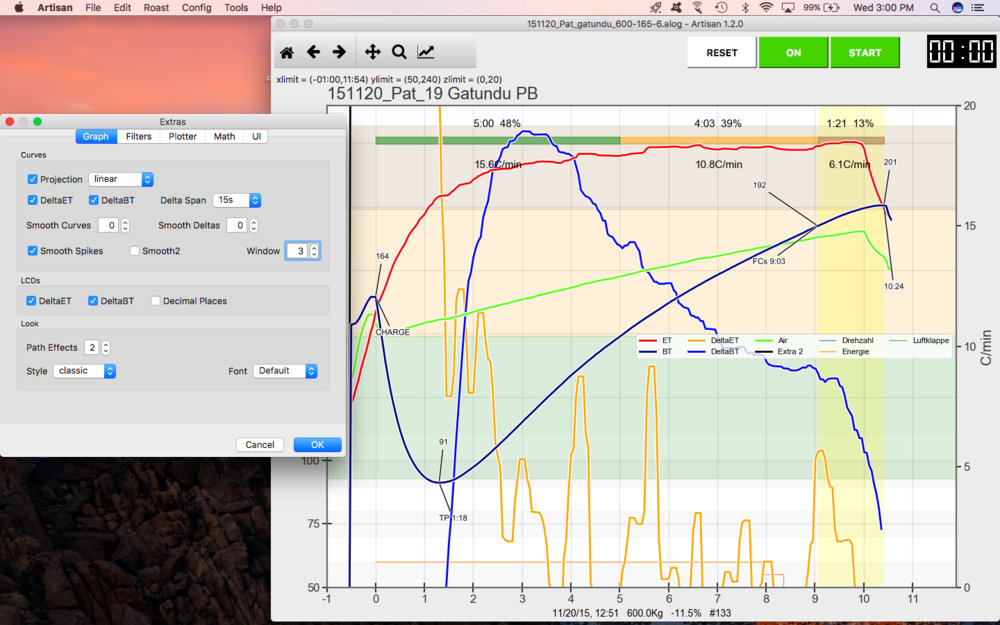The image size is (1000, 625).
Task: Uncheck DeltaBT under Curves
Action: coord(94,200)
